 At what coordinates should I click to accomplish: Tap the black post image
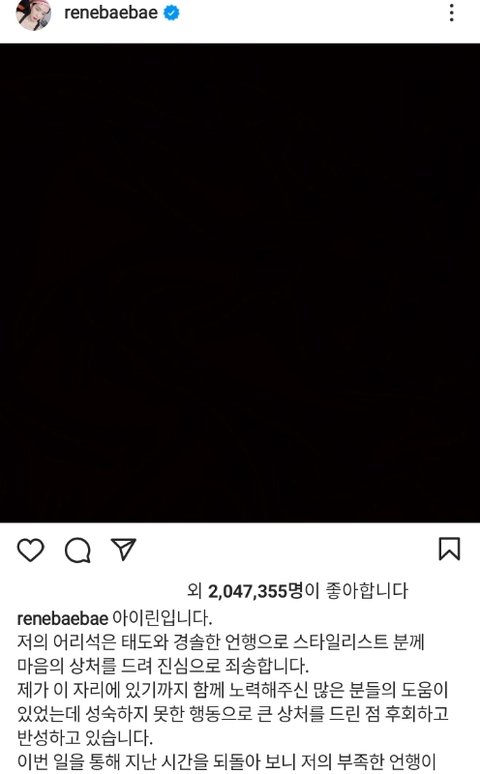point(240,282)
